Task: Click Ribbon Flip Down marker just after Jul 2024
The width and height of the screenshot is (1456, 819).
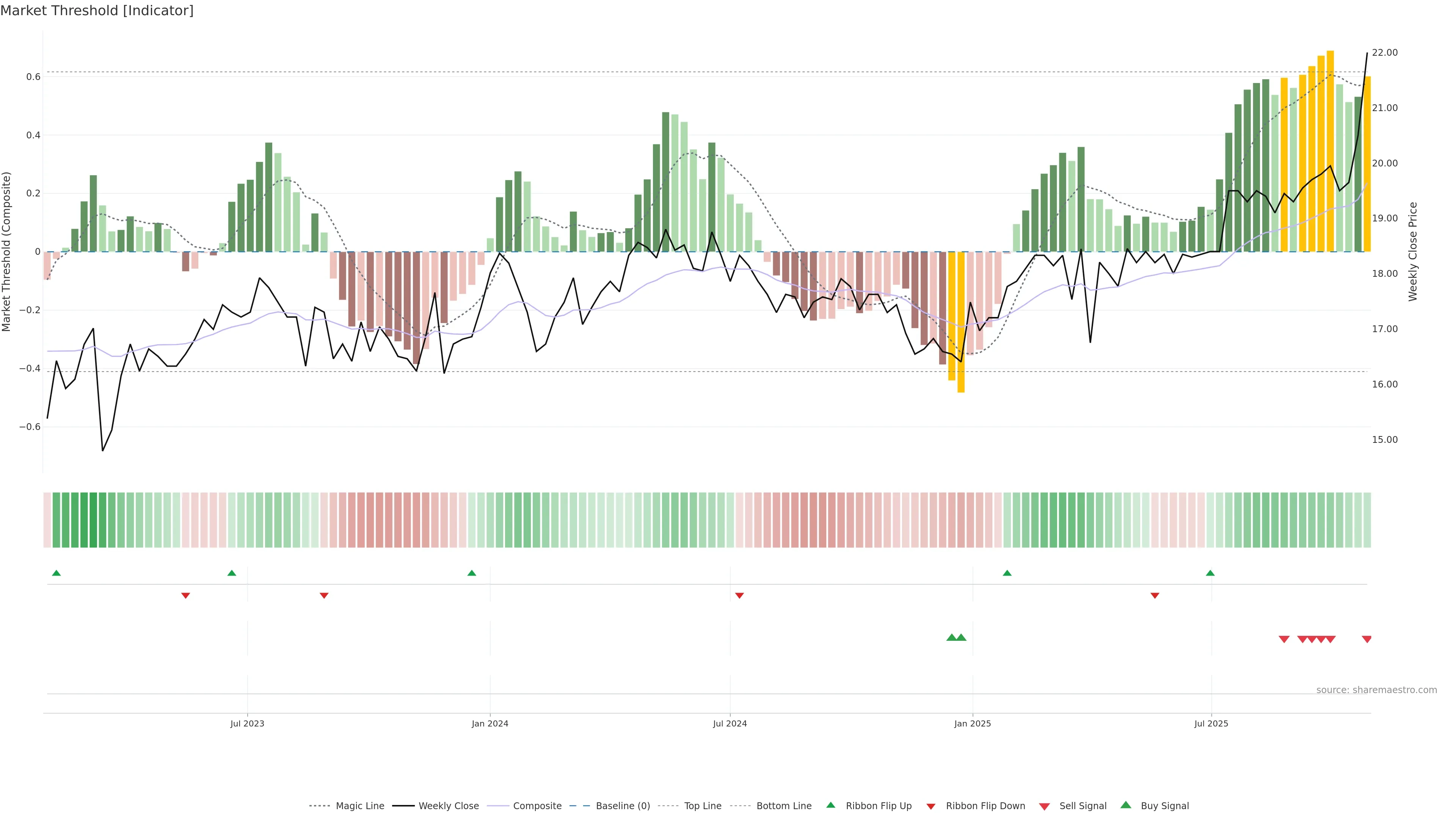Action: 739,595
